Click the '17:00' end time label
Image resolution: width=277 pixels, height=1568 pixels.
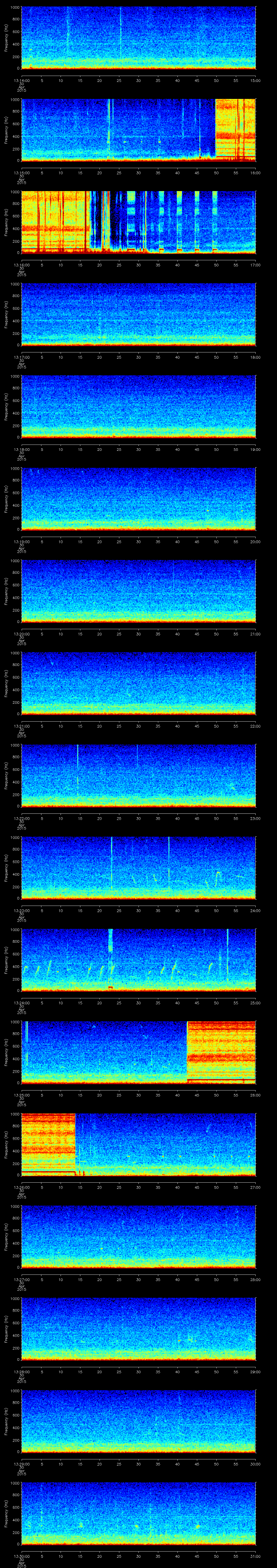click(256, 265)
